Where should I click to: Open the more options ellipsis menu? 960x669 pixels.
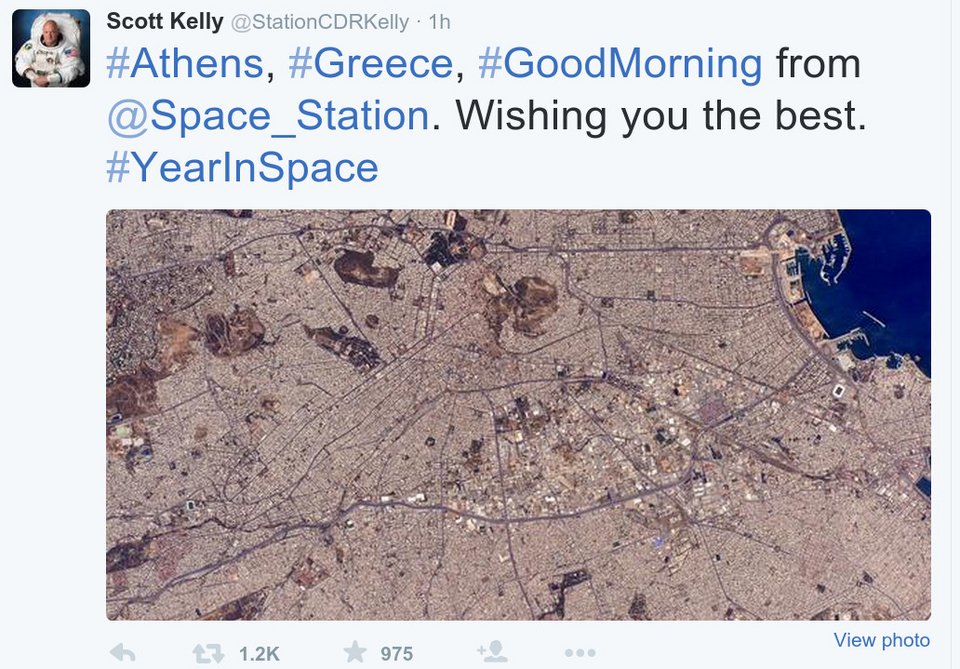pos(582,653)
